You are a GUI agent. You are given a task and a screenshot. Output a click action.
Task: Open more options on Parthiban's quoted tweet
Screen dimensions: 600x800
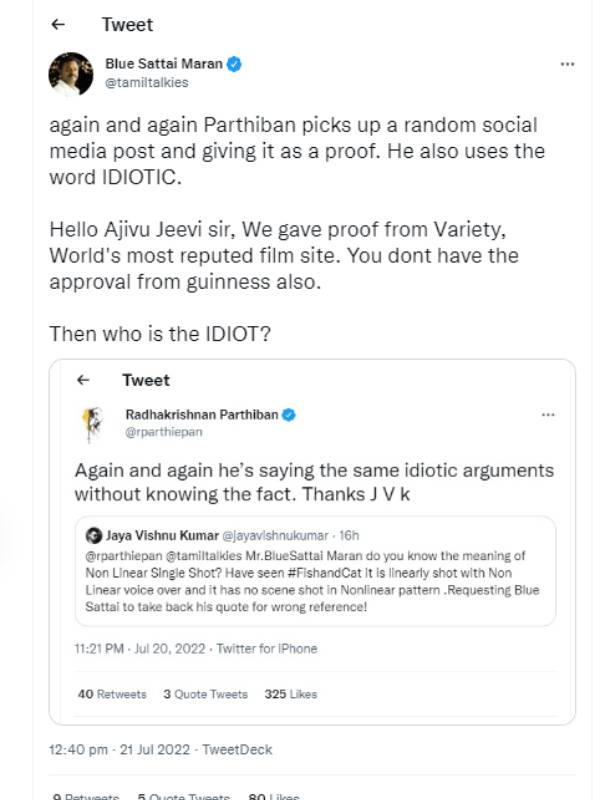(x=547, y=414)
